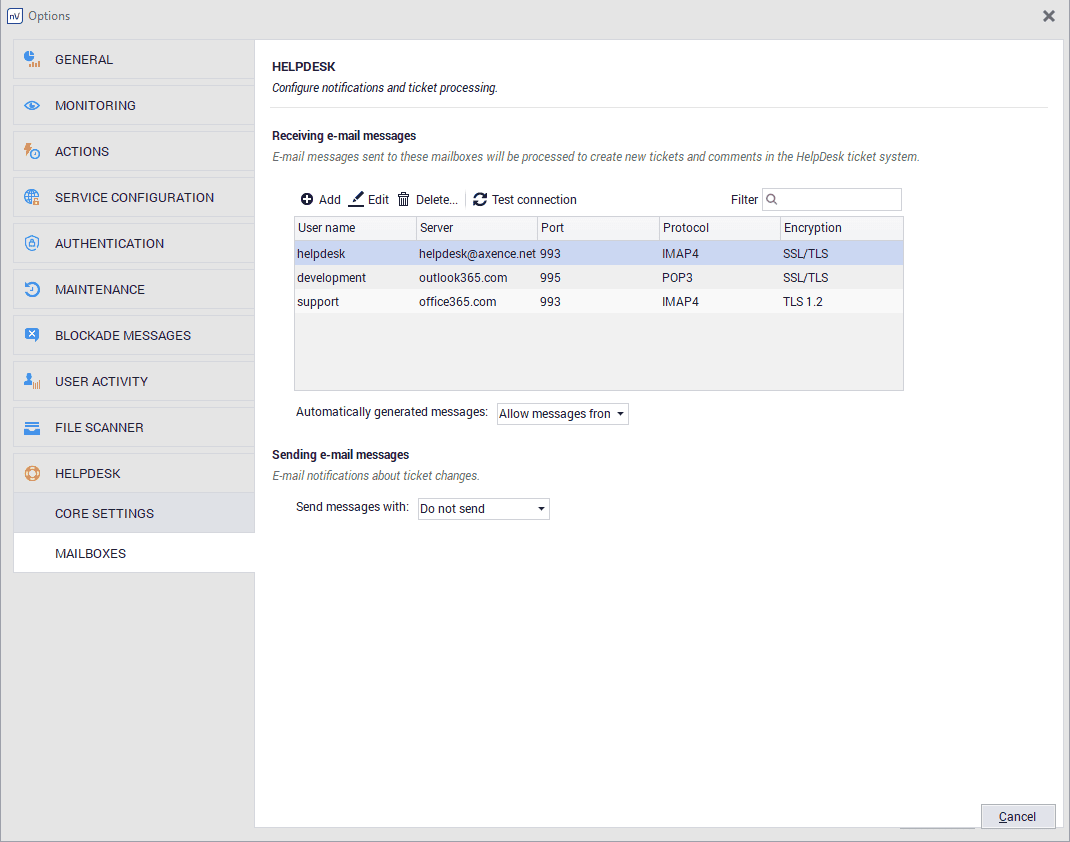Screen dimensions: 1070x842
Task: Add a new mailbox
Action: coord(320,199)
